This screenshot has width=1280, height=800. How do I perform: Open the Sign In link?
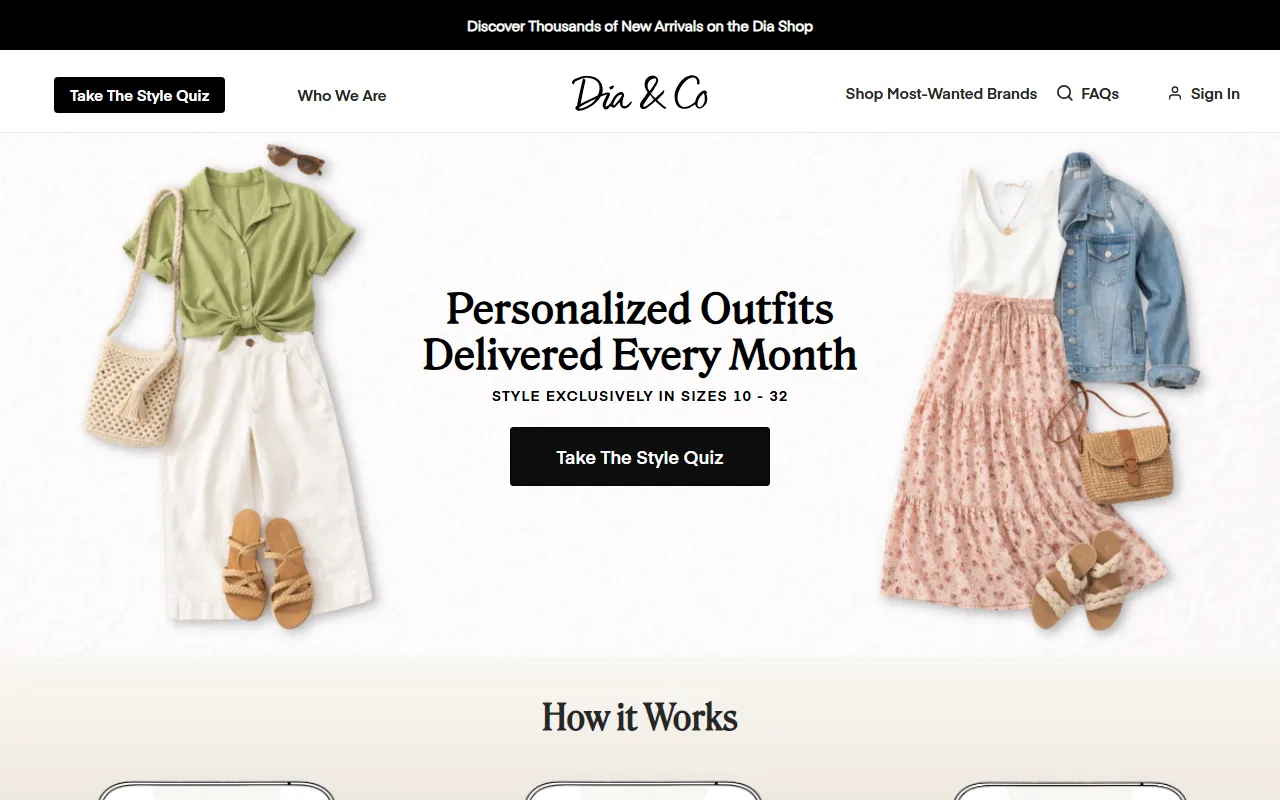1215,93
